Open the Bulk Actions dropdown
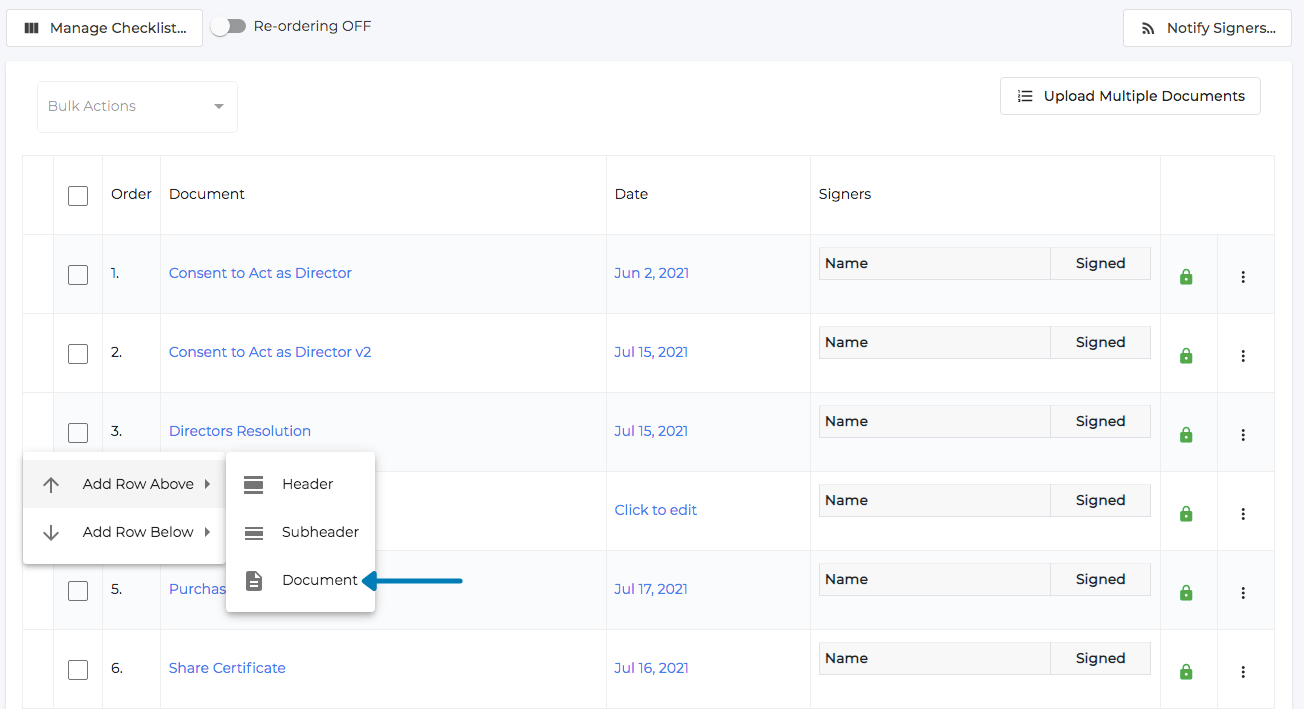This screenshot has height=709, width=1304. point(136,106)
